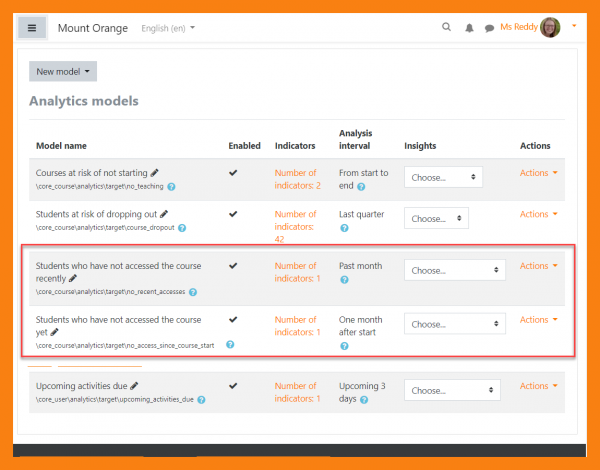Open the English (en) language menu
Viewport: 600px width, 470px height.
(x=168, y=28)
